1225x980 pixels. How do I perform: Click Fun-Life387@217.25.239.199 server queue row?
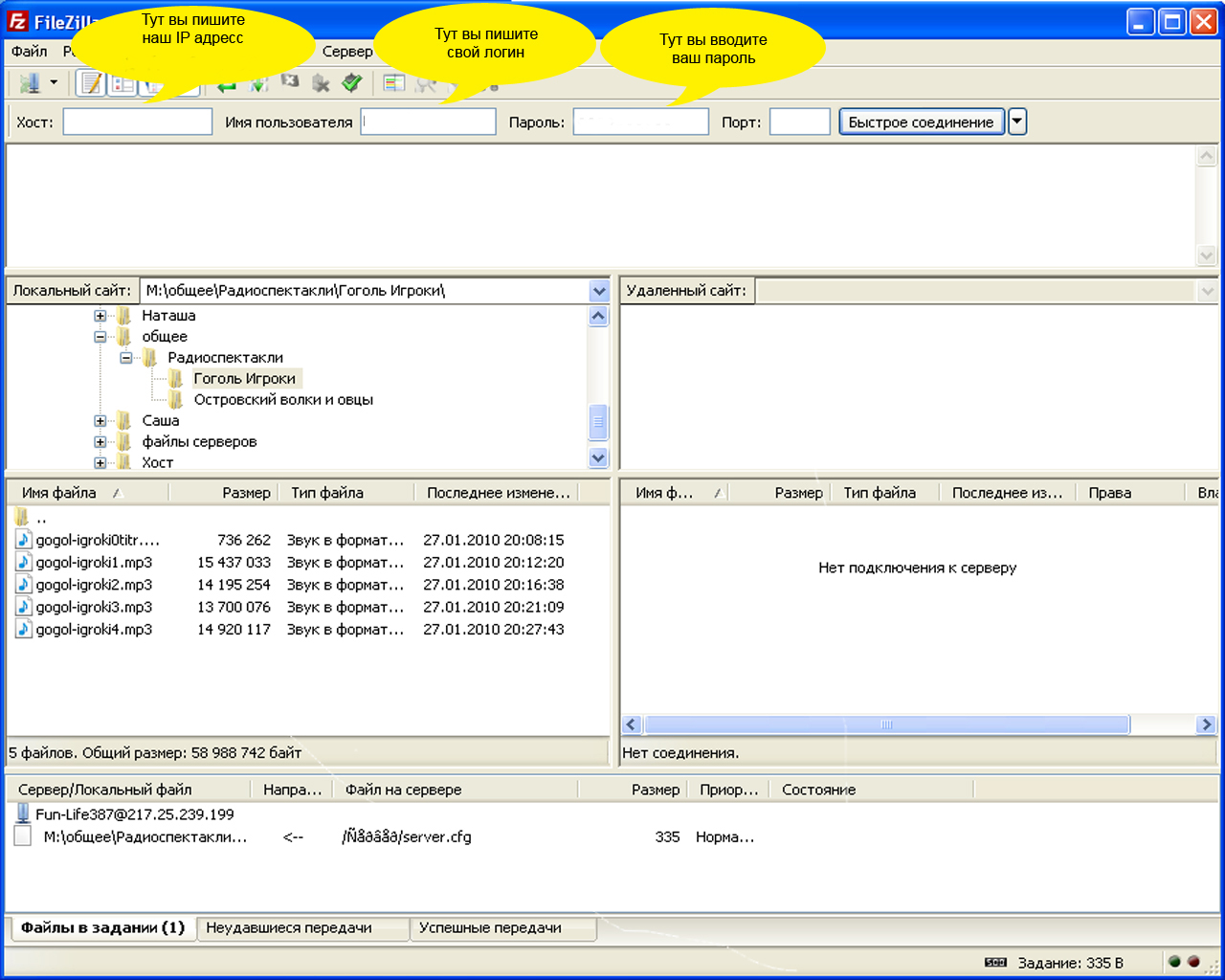click(x=135, y=814)
